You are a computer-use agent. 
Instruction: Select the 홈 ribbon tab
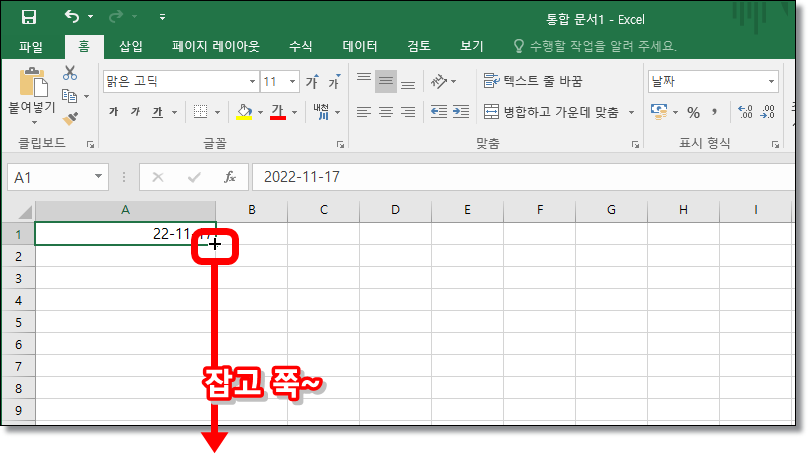tap(84, 47)
